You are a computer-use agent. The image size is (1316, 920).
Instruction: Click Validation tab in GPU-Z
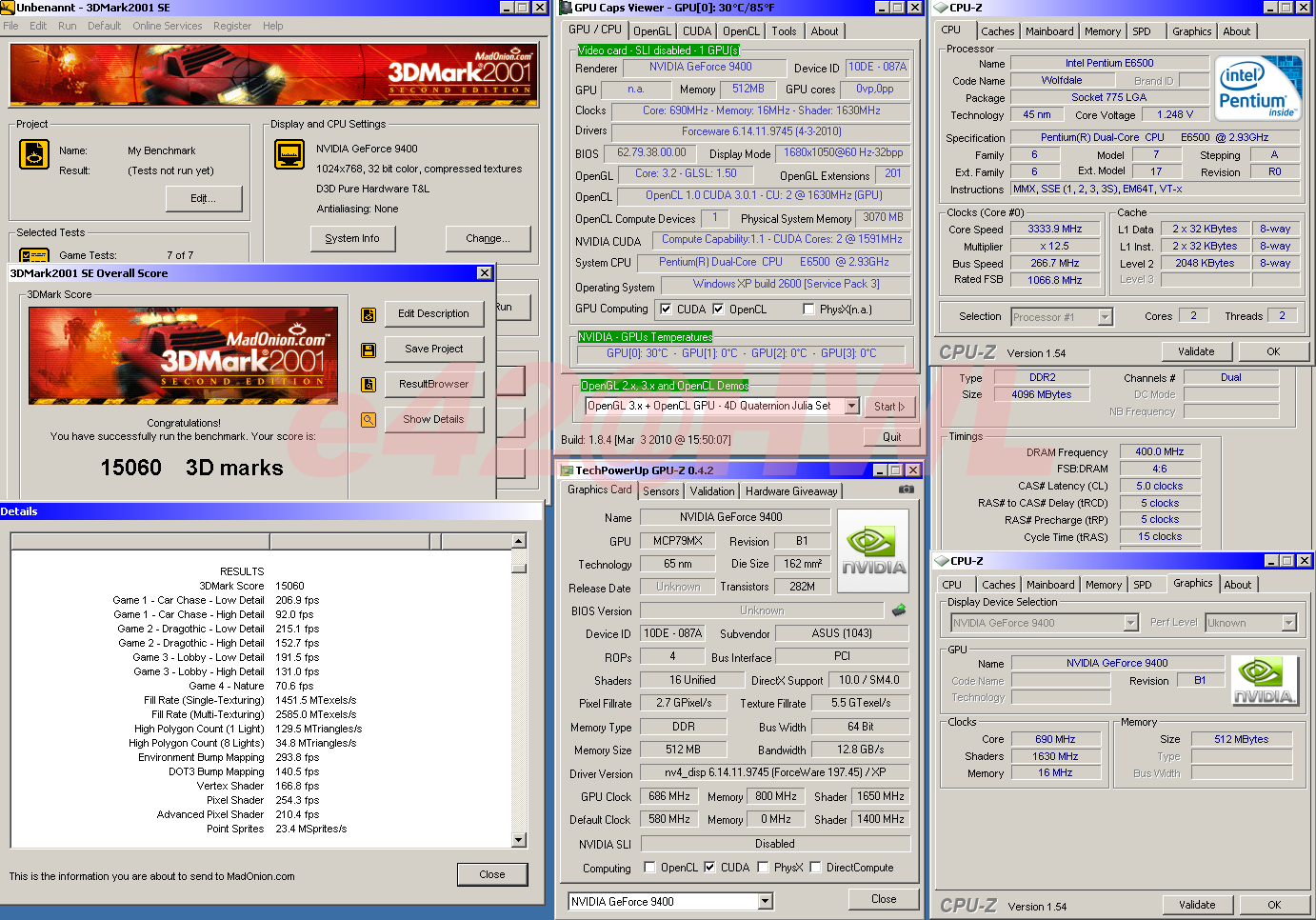[712, 491]
